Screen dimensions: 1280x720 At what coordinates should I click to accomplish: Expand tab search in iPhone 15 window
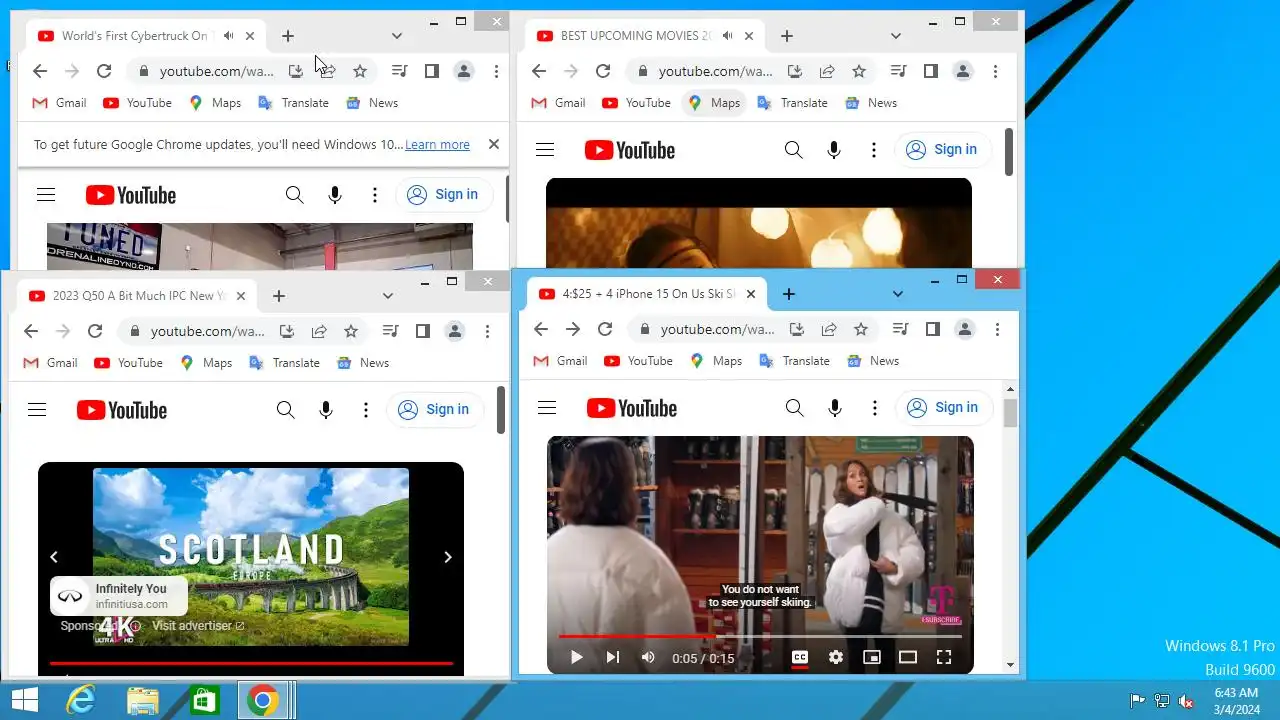[898, 294]
